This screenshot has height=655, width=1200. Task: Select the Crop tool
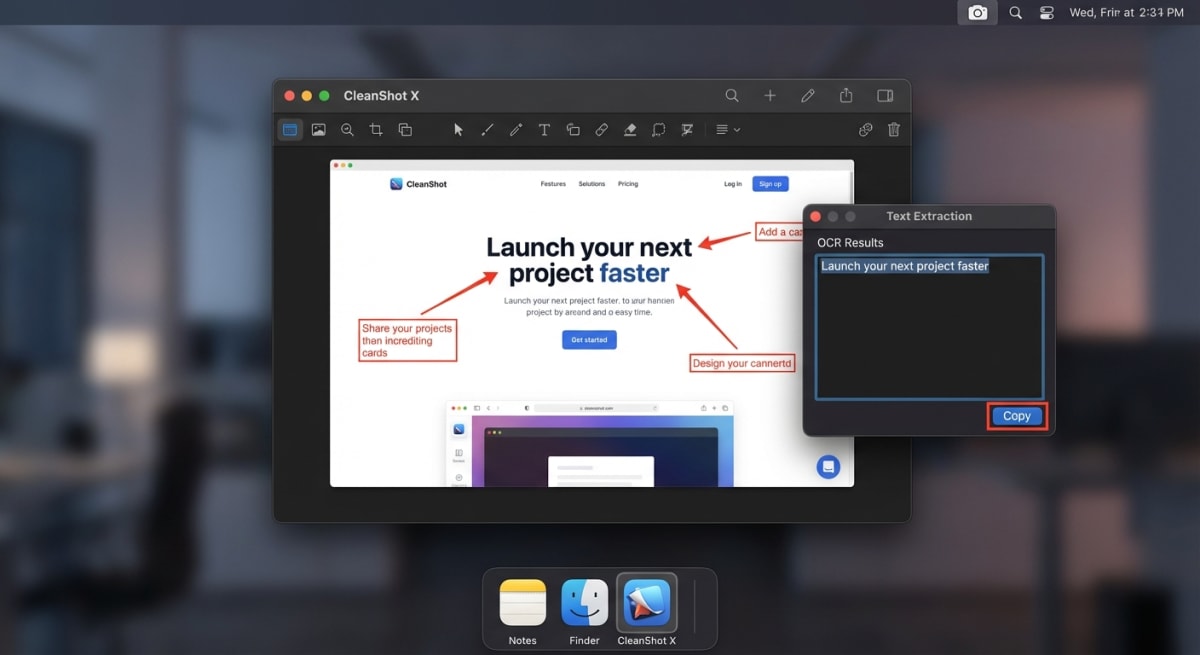point(375,129)
